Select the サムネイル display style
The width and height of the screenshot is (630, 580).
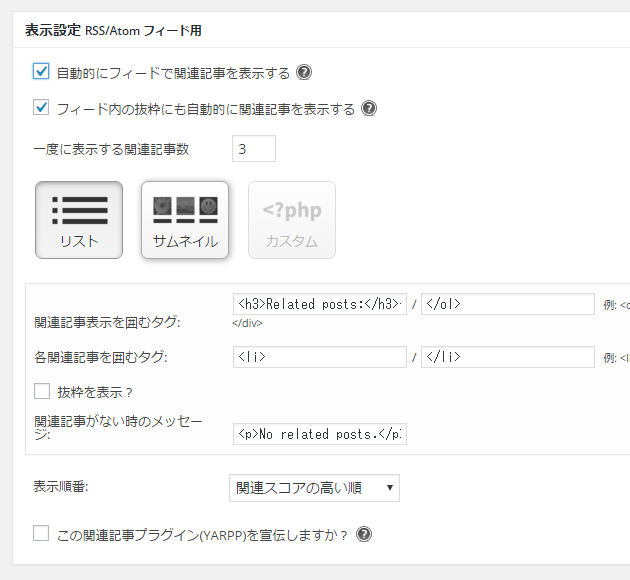pos(185,220)
